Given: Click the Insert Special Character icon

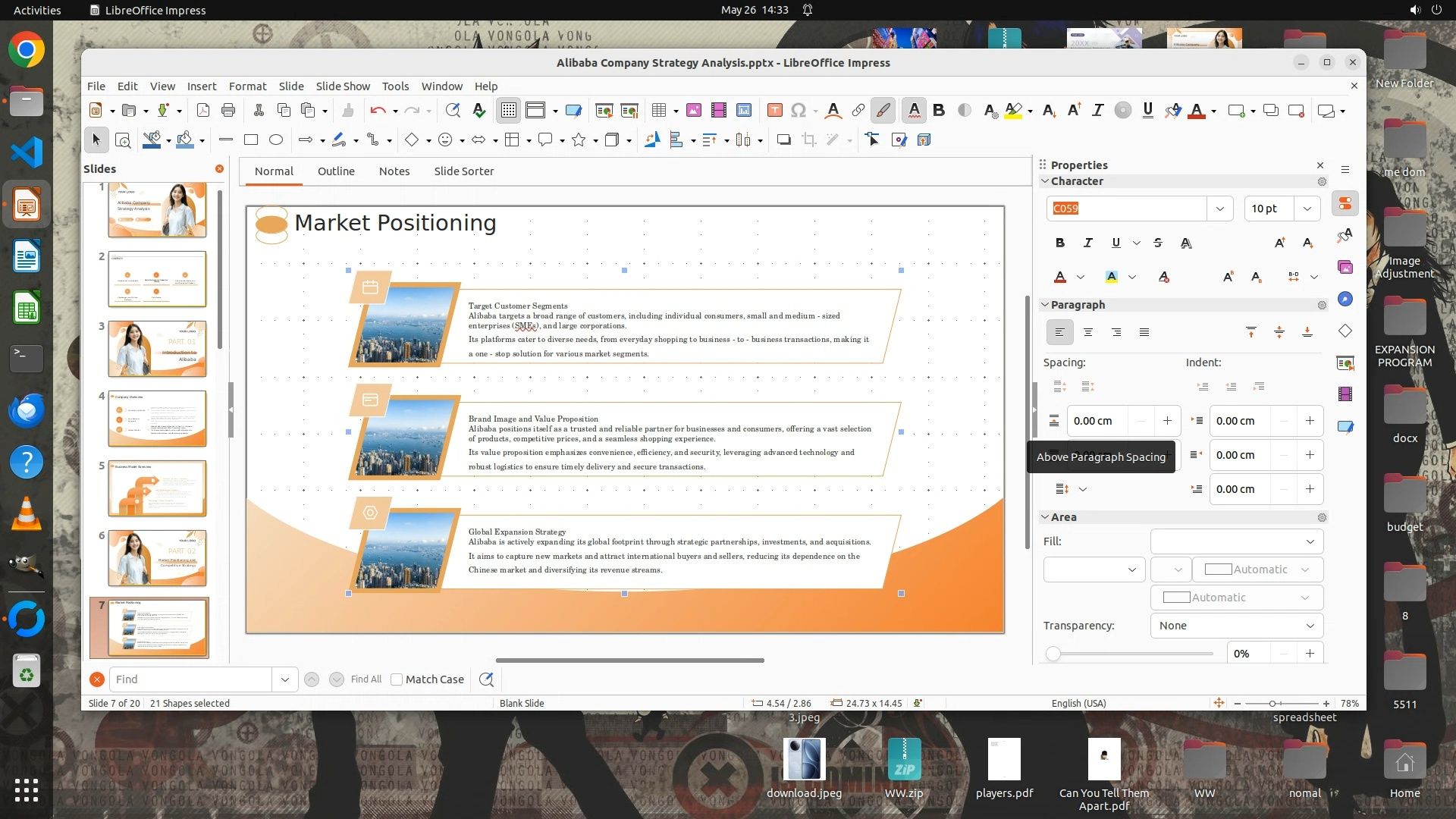Looking at the screenshot, I should pyautogui.click(x=799, y=111).
